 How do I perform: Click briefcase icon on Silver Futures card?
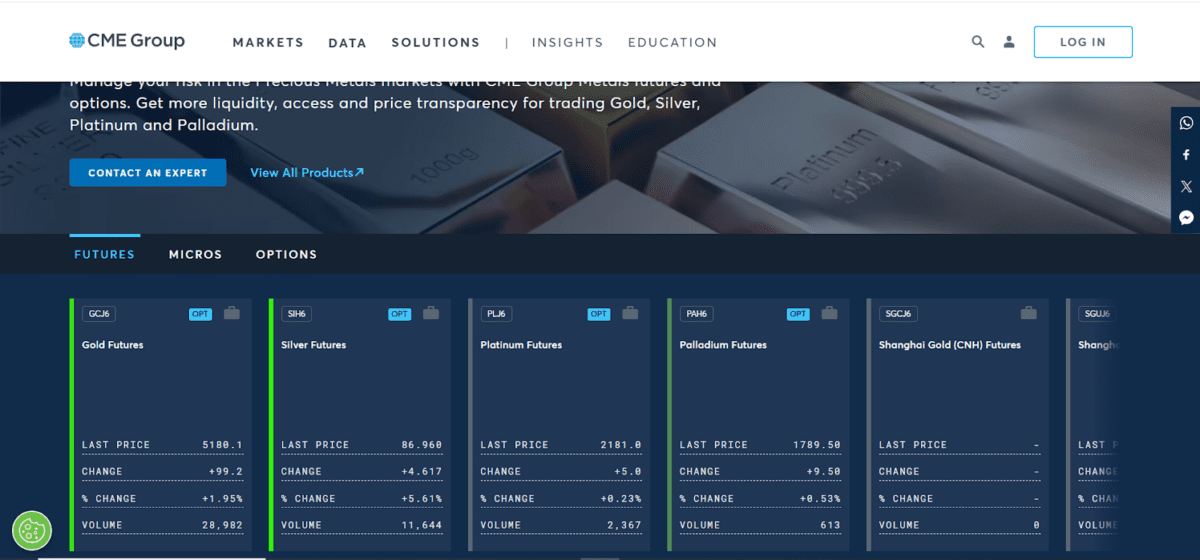tap(431, 314)
